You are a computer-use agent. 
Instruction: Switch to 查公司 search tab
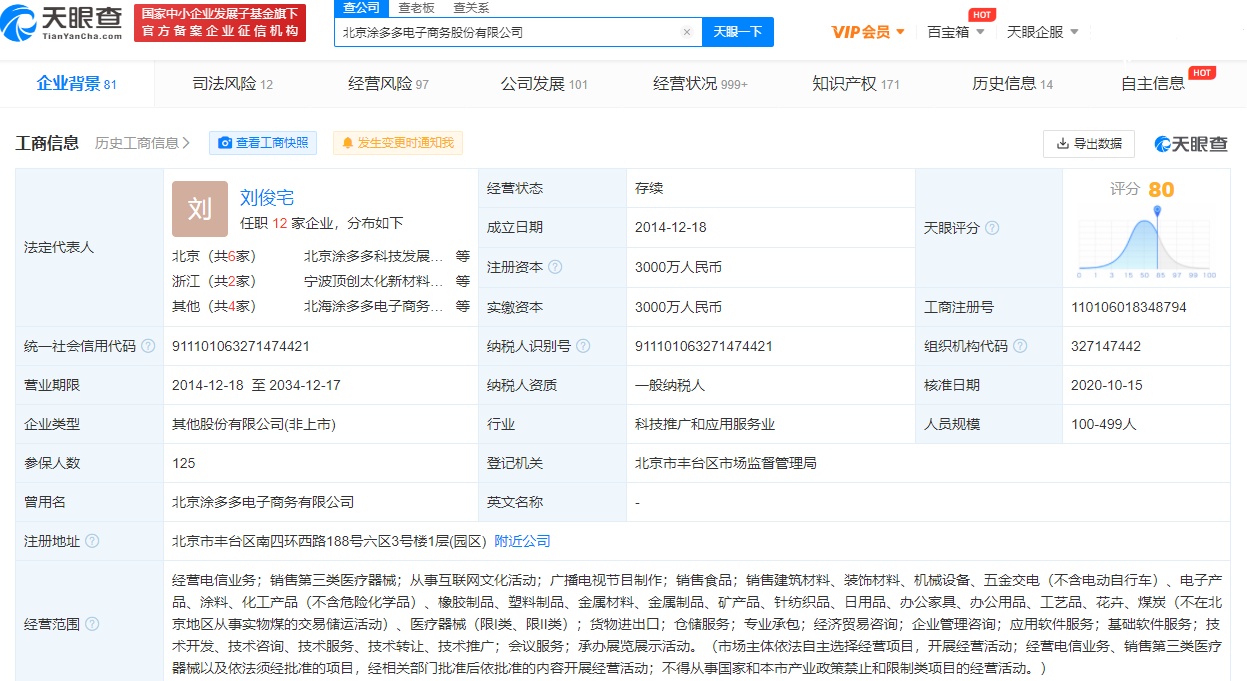[361, 8]
